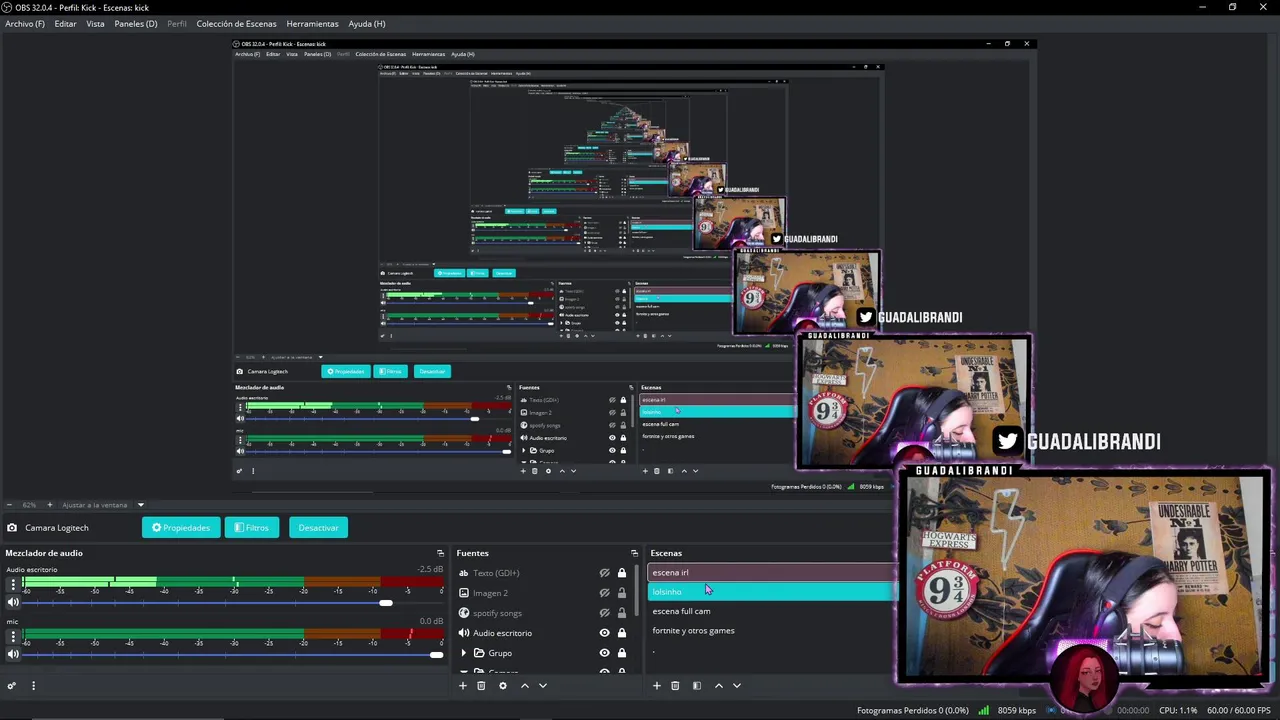Click the Desactivar button

tap(318, 527)
